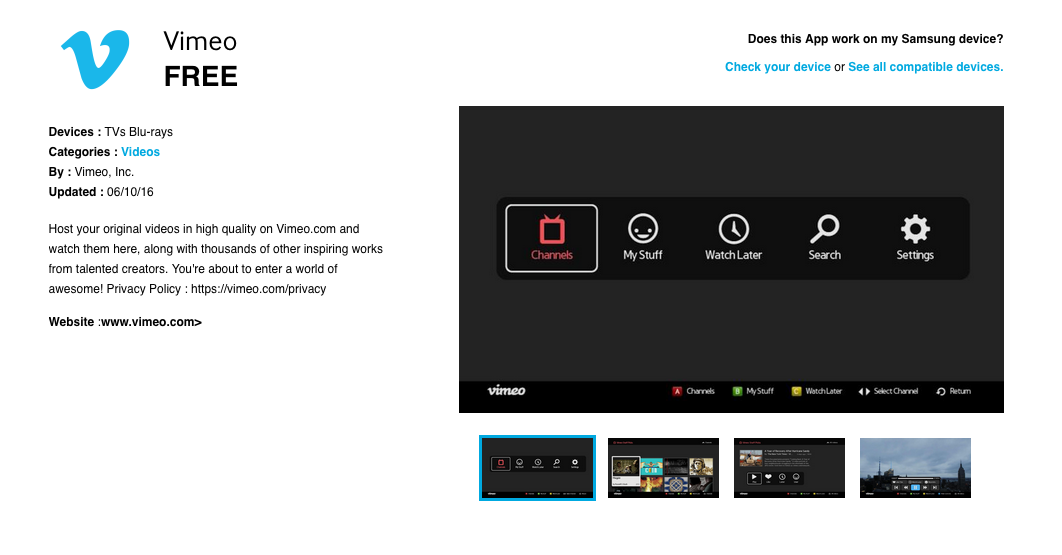Screen dimensions: 1062x555
Task: Click the red A Channels shortcut icon
Action: click(677, 391)
